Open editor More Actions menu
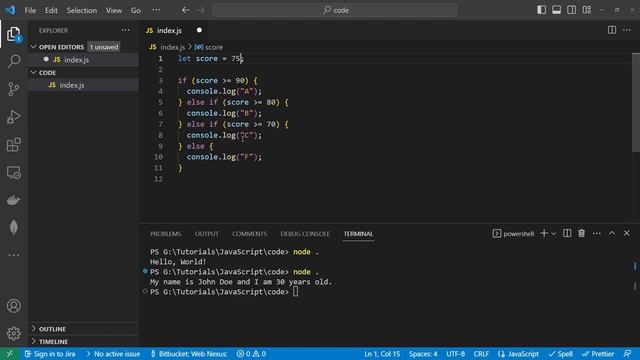 [x=627, y=30]
